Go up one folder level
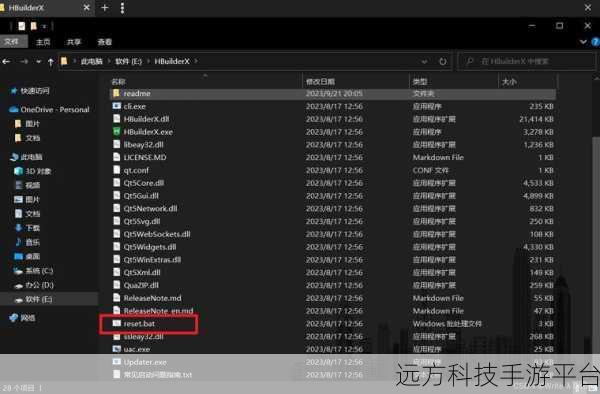This screenshot has height=394, width=600. tap(51, 62)
